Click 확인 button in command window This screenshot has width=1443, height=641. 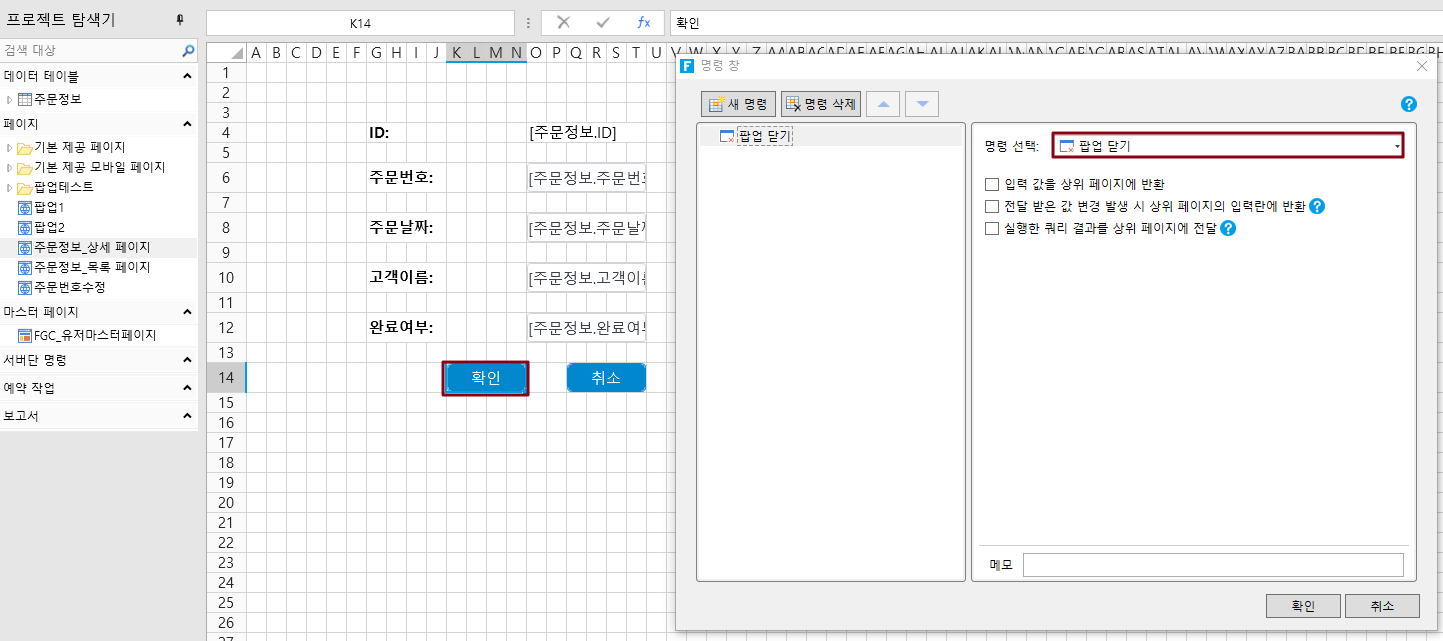(1303, 606)
